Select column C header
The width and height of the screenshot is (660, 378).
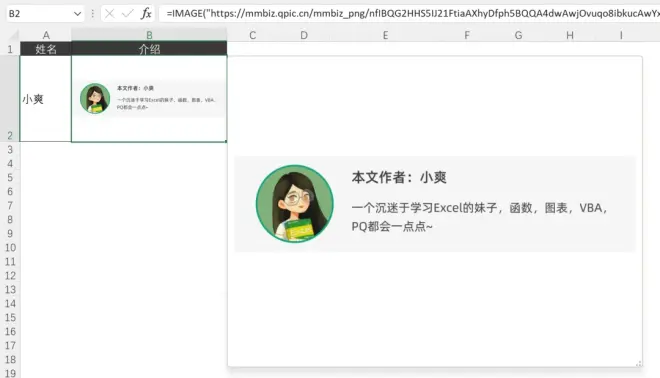pos(253,35)
